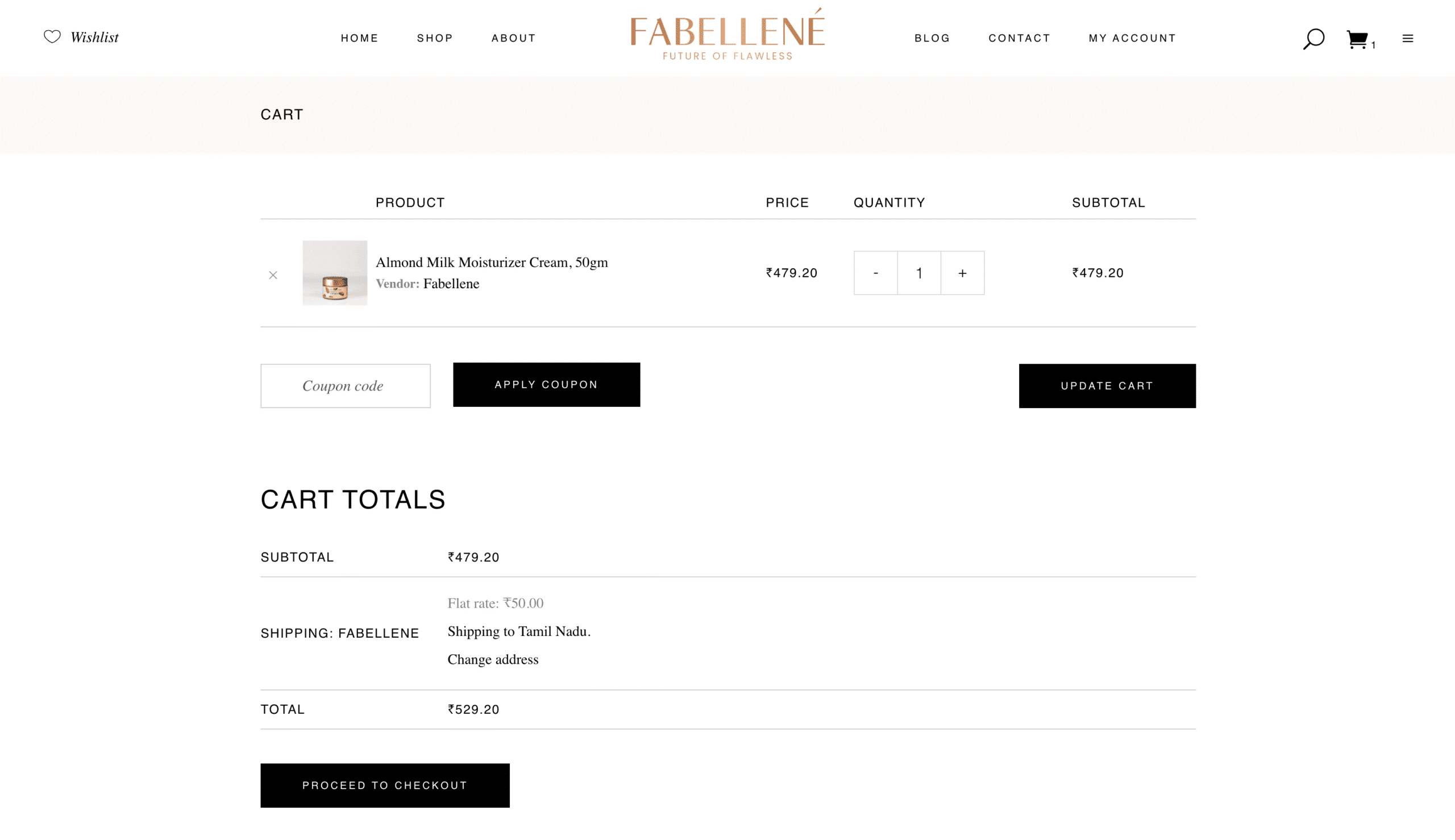Viewport: 1455px width, 840px height.
Task: Click the Apply Coupon button
Action: click(546, 385)
